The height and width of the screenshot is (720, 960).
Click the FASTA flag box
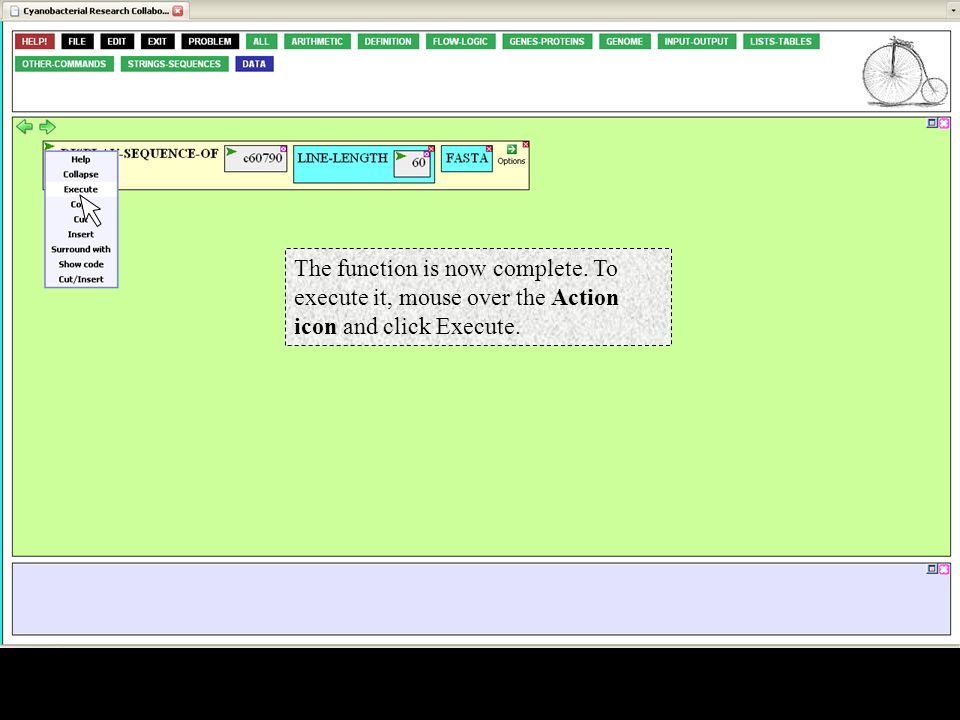[x=467, y=159]
